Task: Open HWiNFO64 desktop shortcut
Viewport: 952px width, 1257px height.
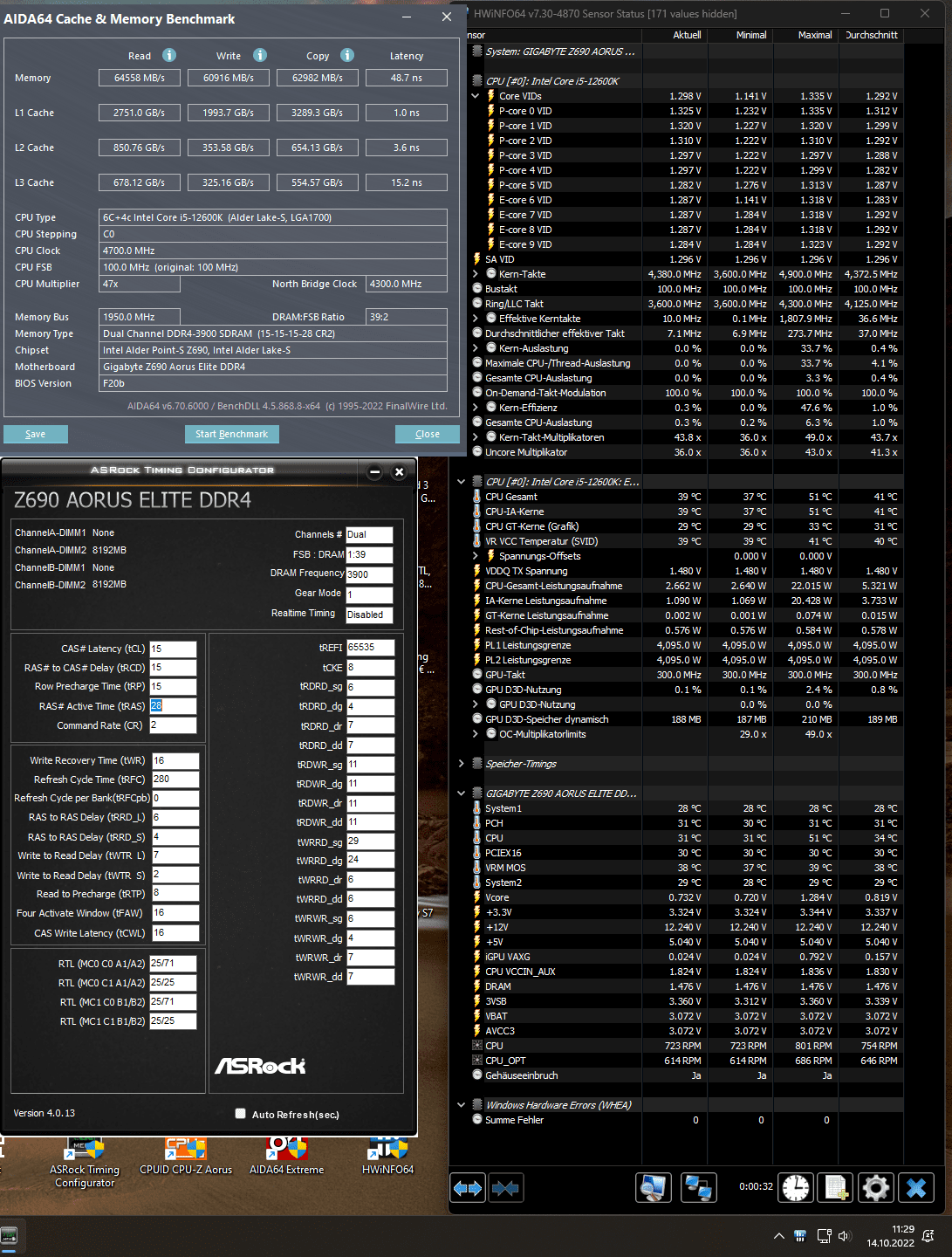Action: pyautogui.click(x=388, y=1157)
